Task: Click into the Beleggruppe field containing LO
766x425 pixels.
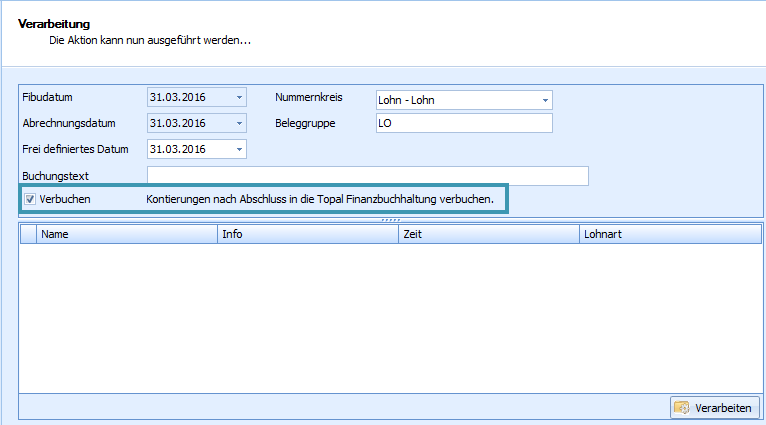Action: (463, 123)
